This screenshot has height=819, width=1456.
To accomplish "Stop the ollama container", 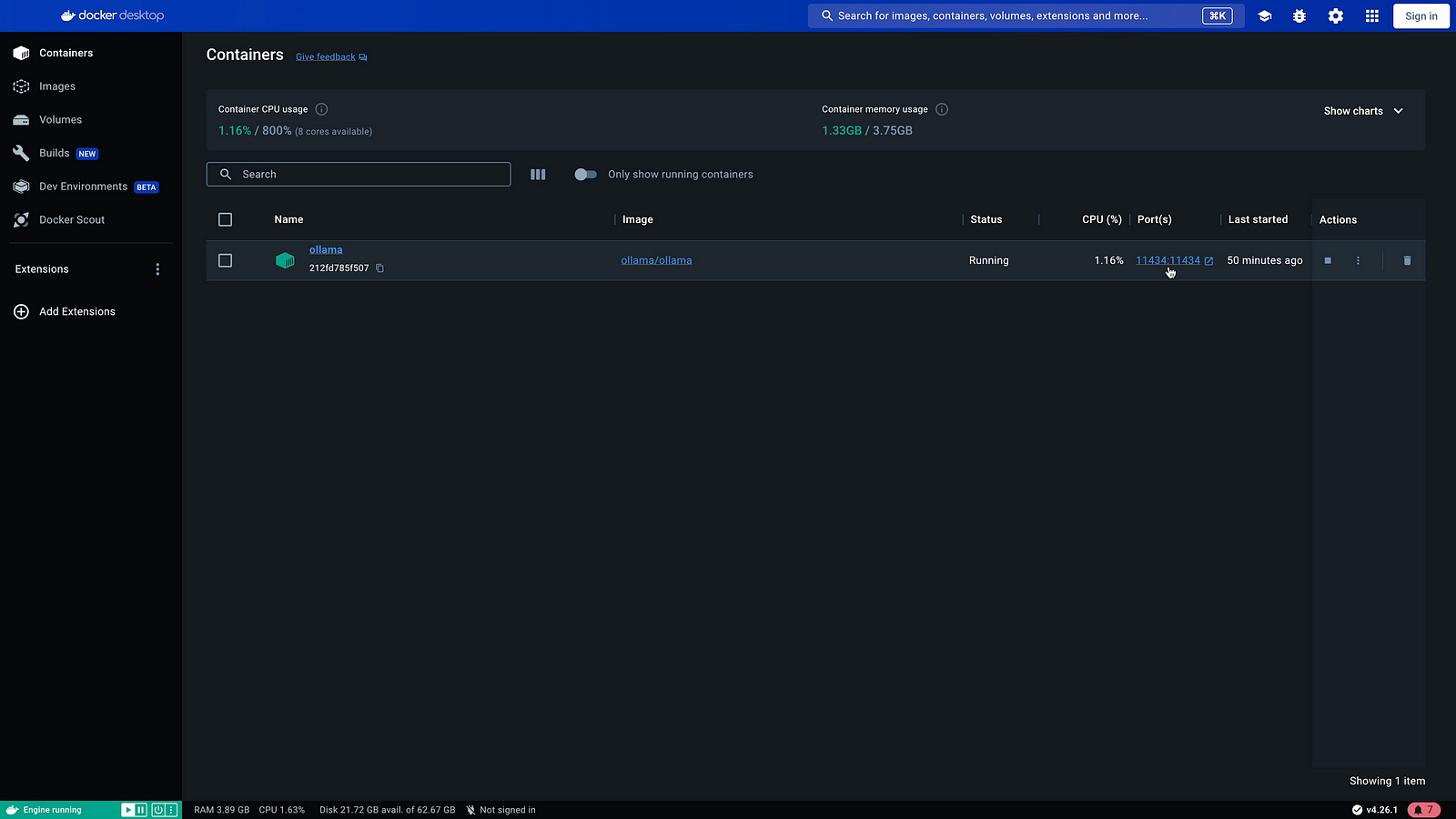I will coord(1328,261).
